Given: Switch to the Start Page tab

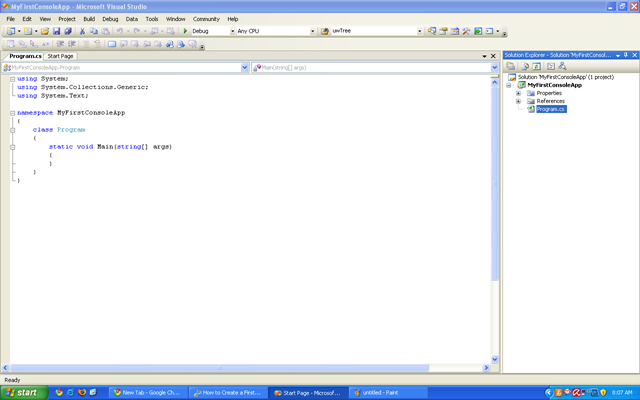Looking at the screenshot, I should click(60, 56).
